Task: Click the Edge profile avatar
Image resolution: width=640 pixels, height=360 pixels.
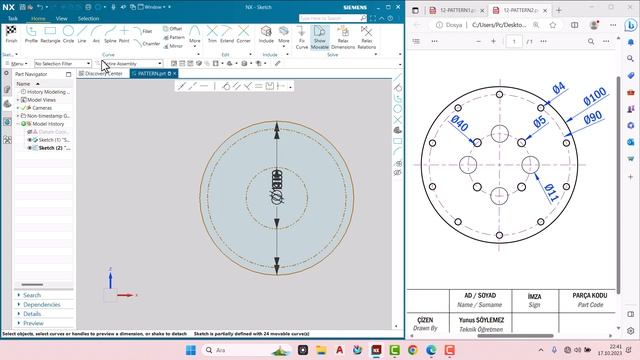Action: point(594,25)
